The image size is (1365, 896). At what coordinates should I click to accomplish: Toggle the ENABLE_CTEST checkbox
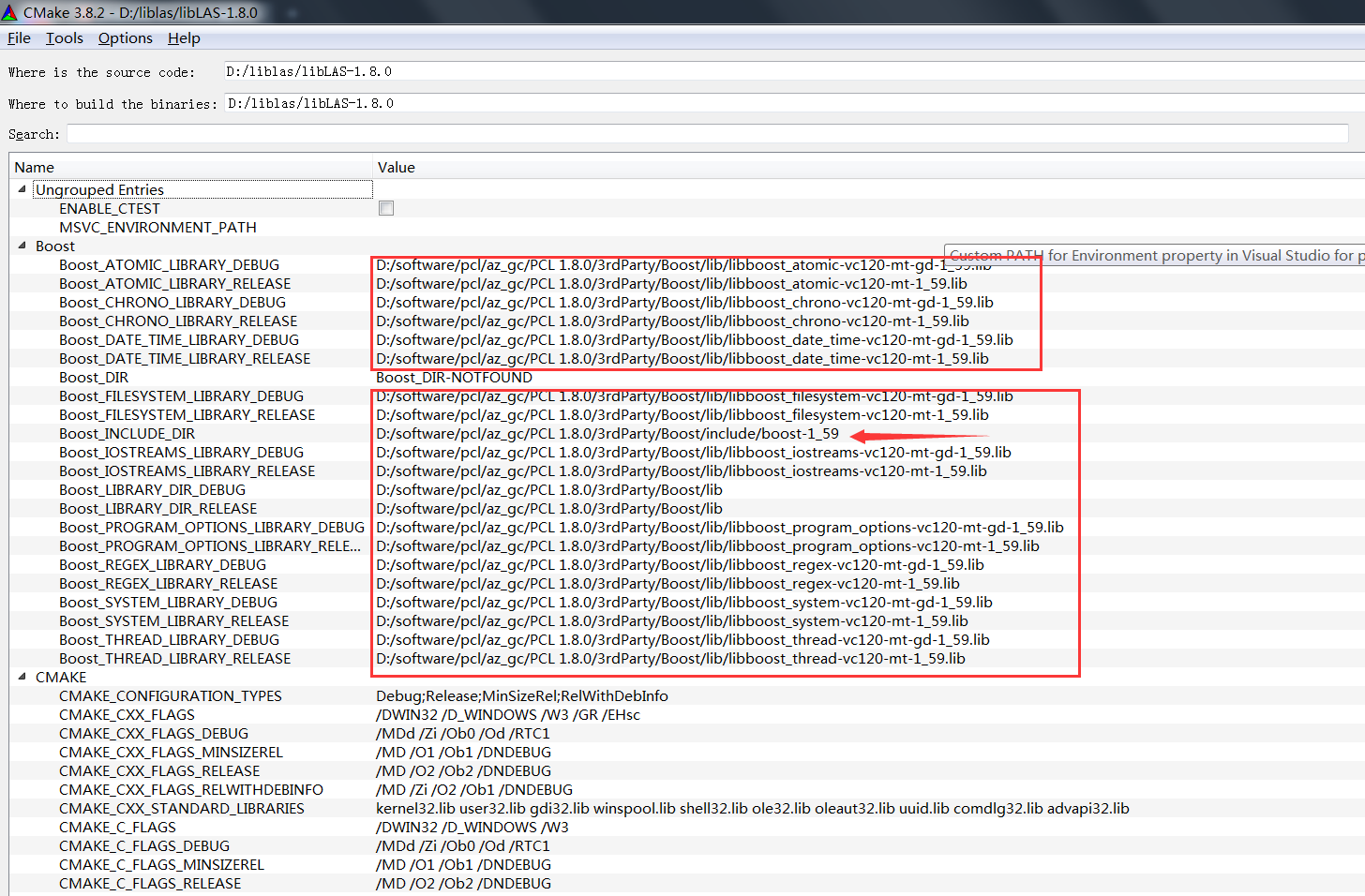pyautogui.click(x=386, y=208)
